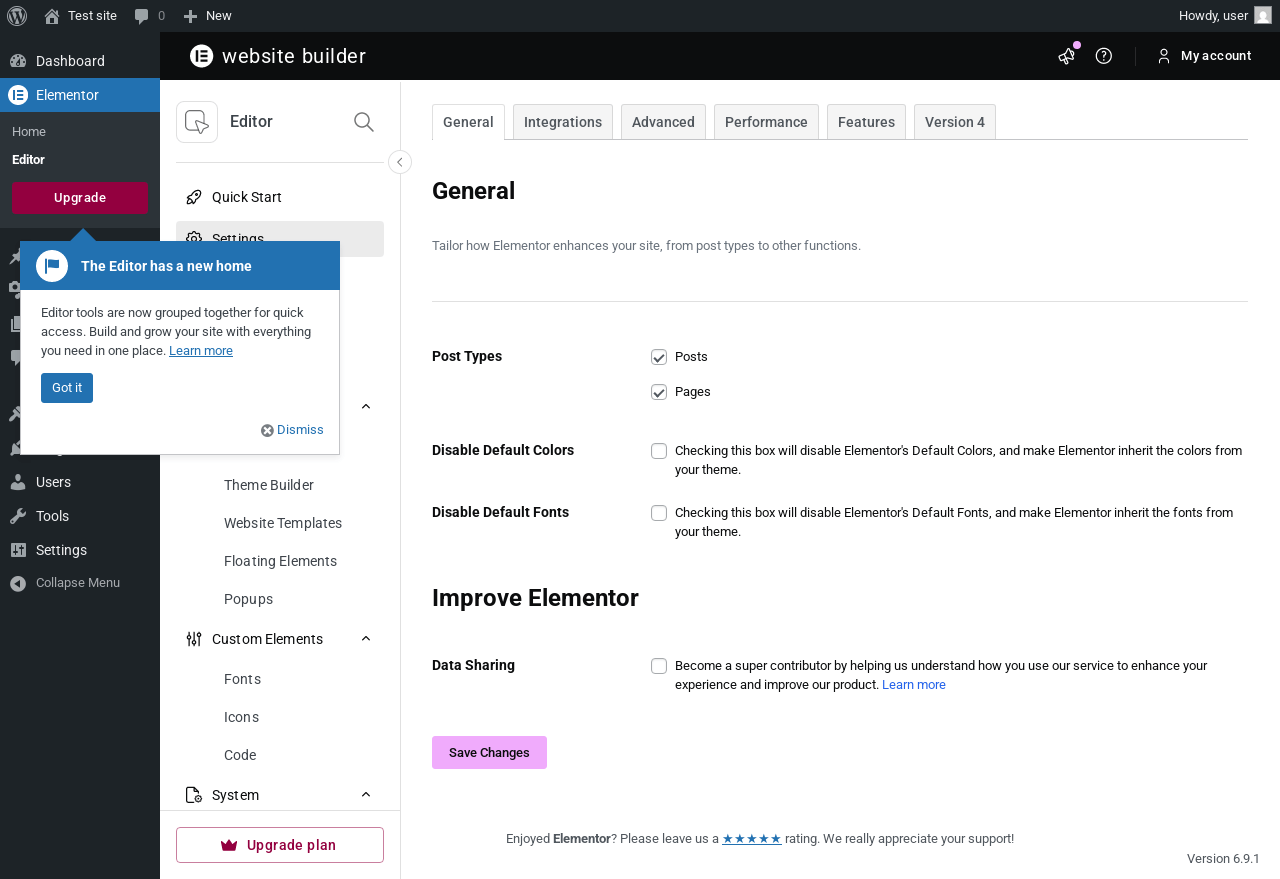The image size is (1280, 879).
Task: Click the five-star rating link
Action: (x=752, y=839)
